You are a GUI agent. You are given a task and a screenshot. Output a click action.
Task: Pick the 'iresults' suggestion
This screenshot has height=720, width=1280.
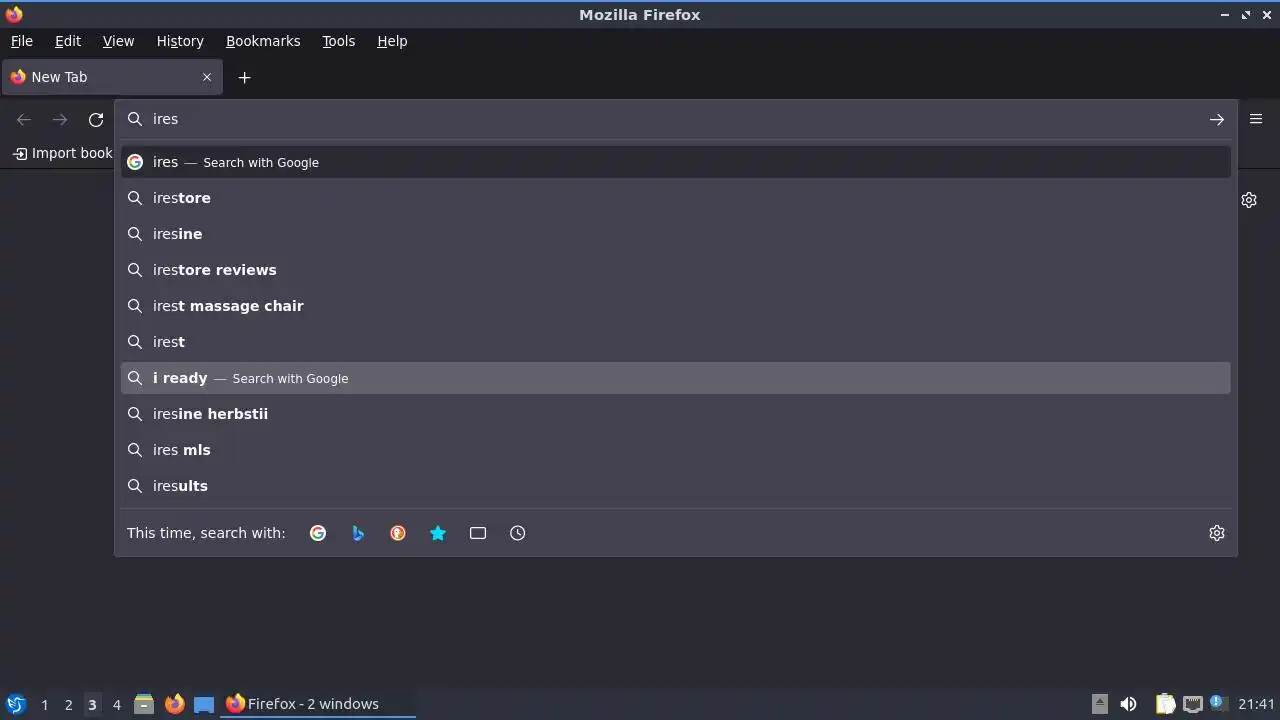(x=676, y=486)
